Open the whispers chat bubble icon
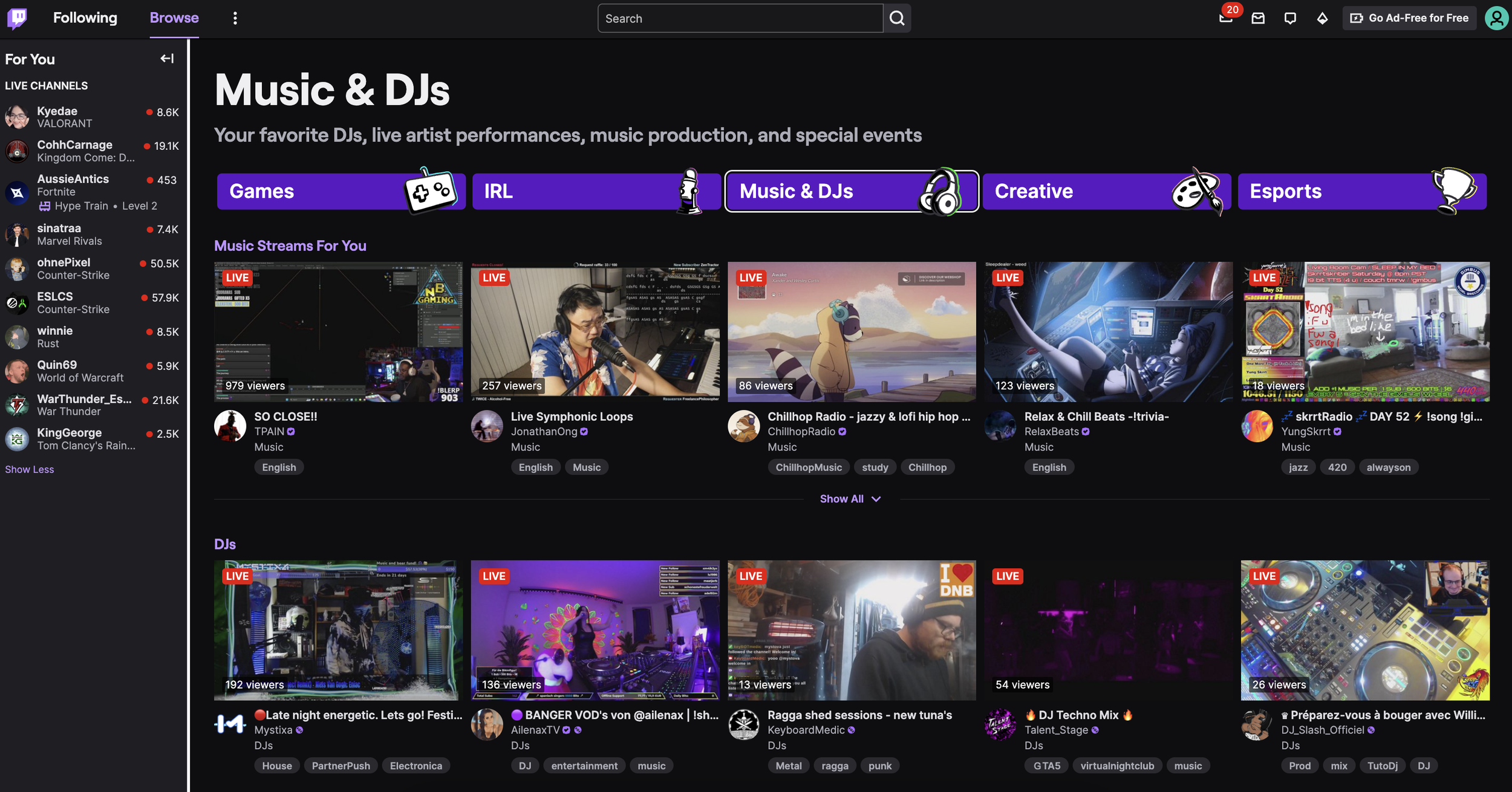Image resolution: width=1512 pixels, height=792 pixels. click(1290, 18)
